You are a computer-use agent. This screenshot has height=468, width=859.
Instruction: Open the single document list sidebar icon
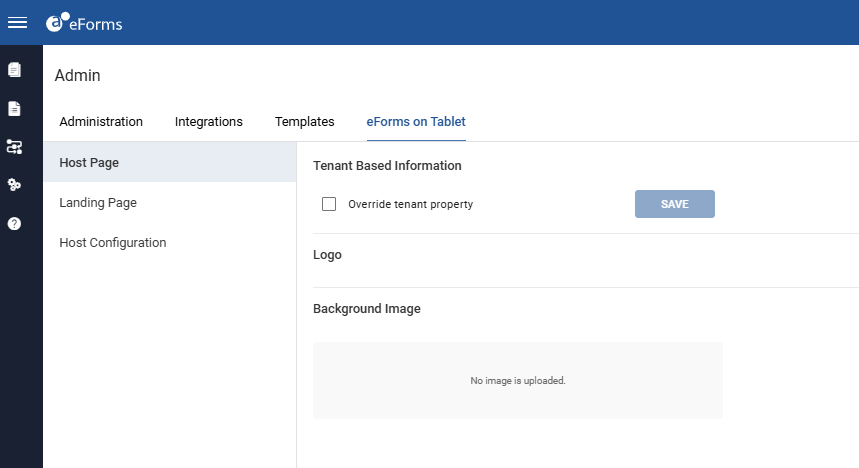(14, 109)
